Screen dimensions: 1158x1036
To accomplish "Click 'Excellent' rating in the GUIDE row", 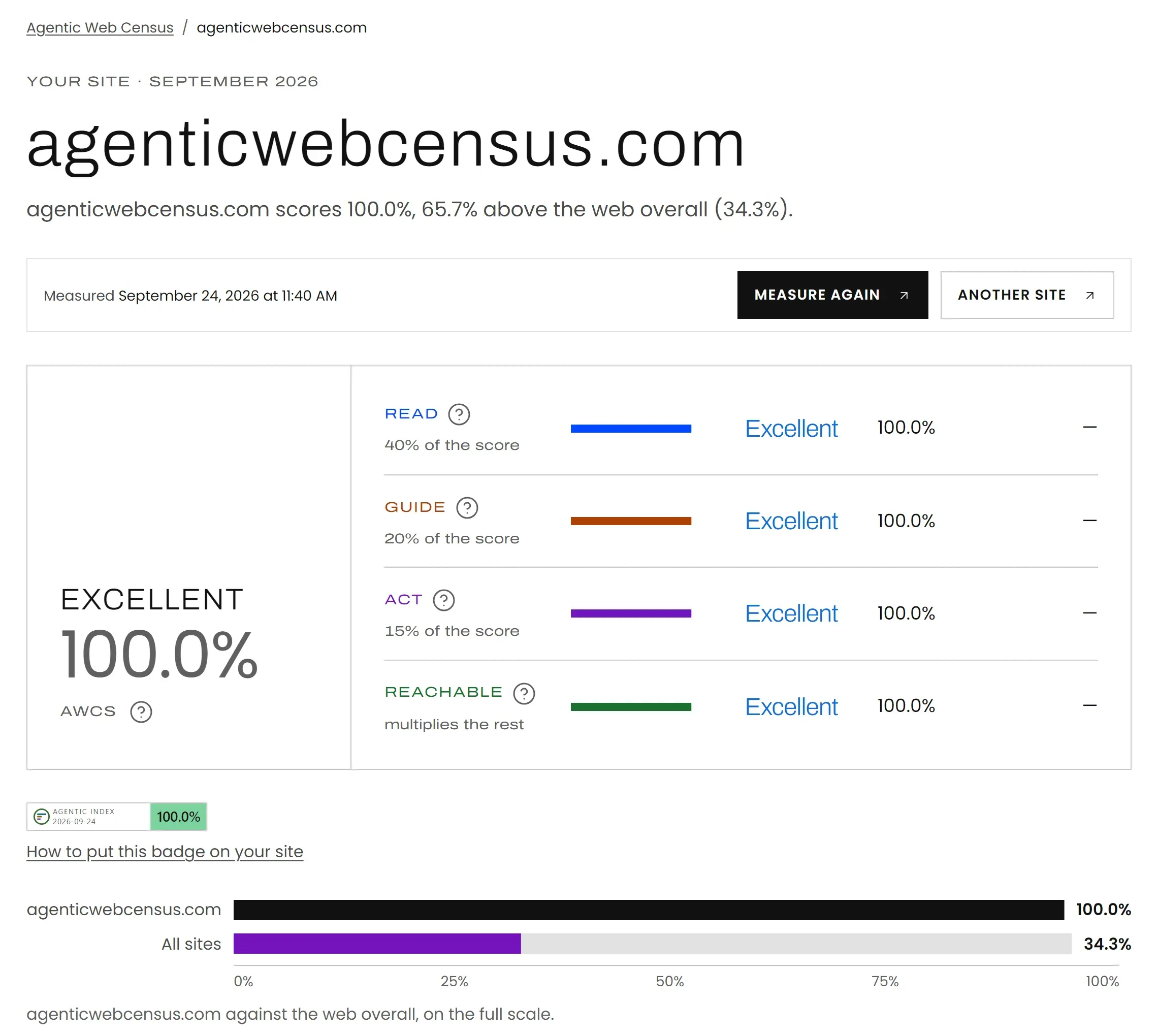I will (x=791, y=521).
